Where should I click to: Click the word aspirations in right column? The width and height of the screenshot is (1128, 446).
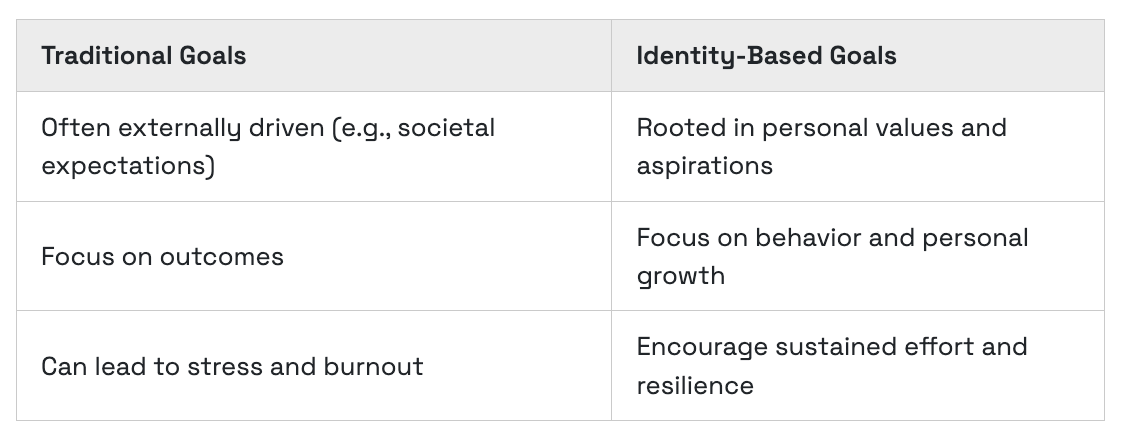tap(704, 166)
